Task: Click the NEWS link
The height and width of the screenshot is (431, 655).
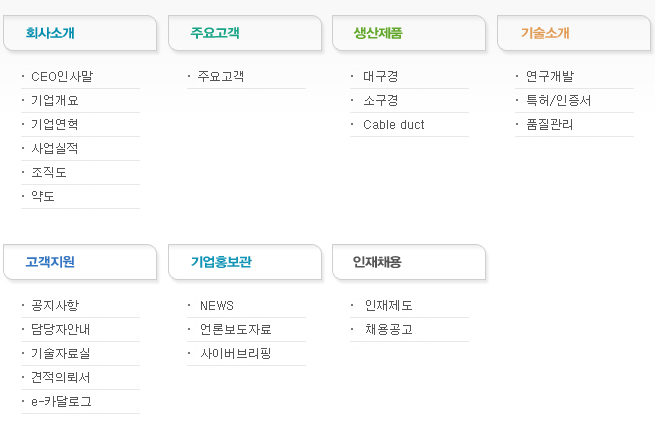Action: 216,305
